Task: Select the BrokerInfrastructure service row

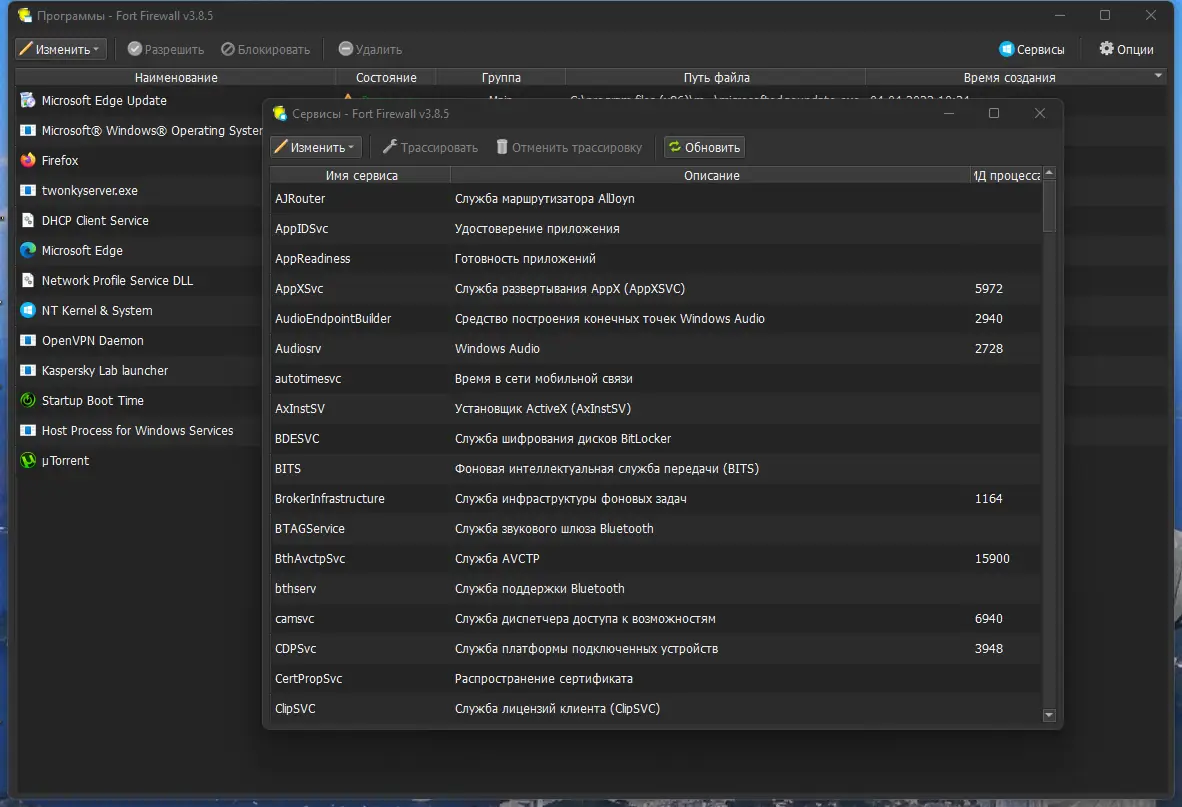Action: point(656,498)
